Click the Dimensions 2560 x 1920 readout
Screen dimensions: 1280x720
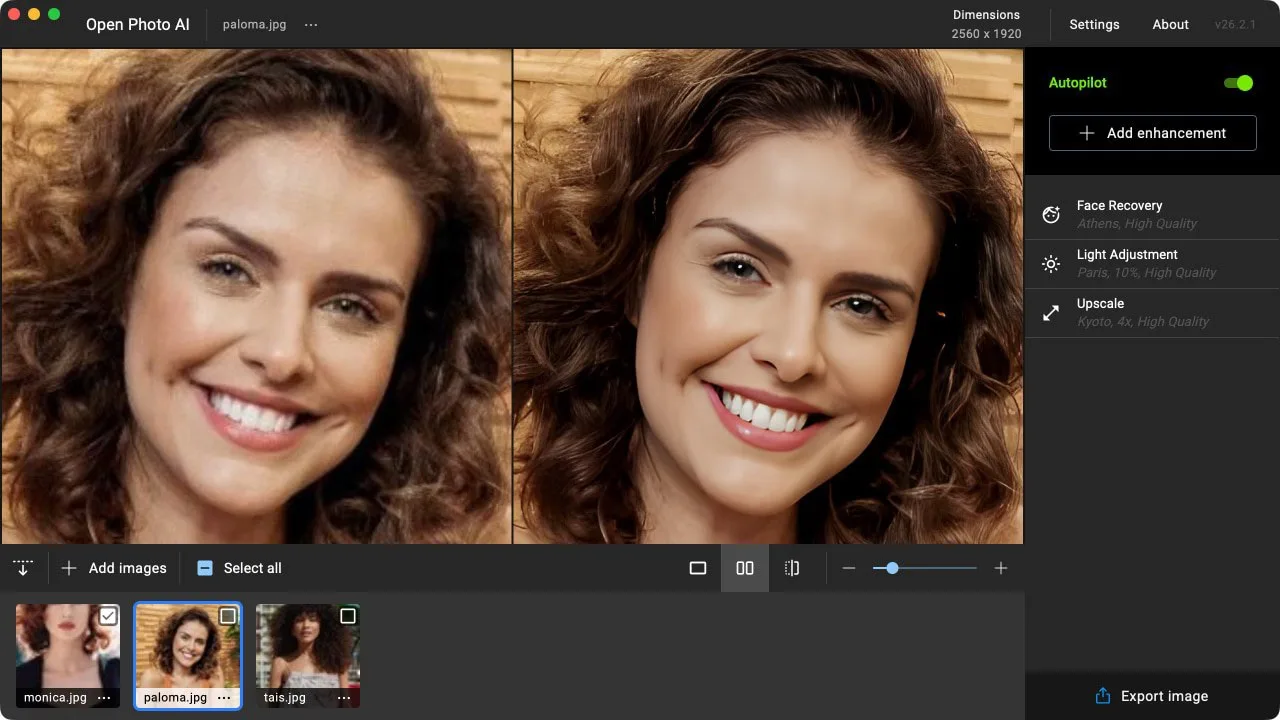click(x=986, y=25)
